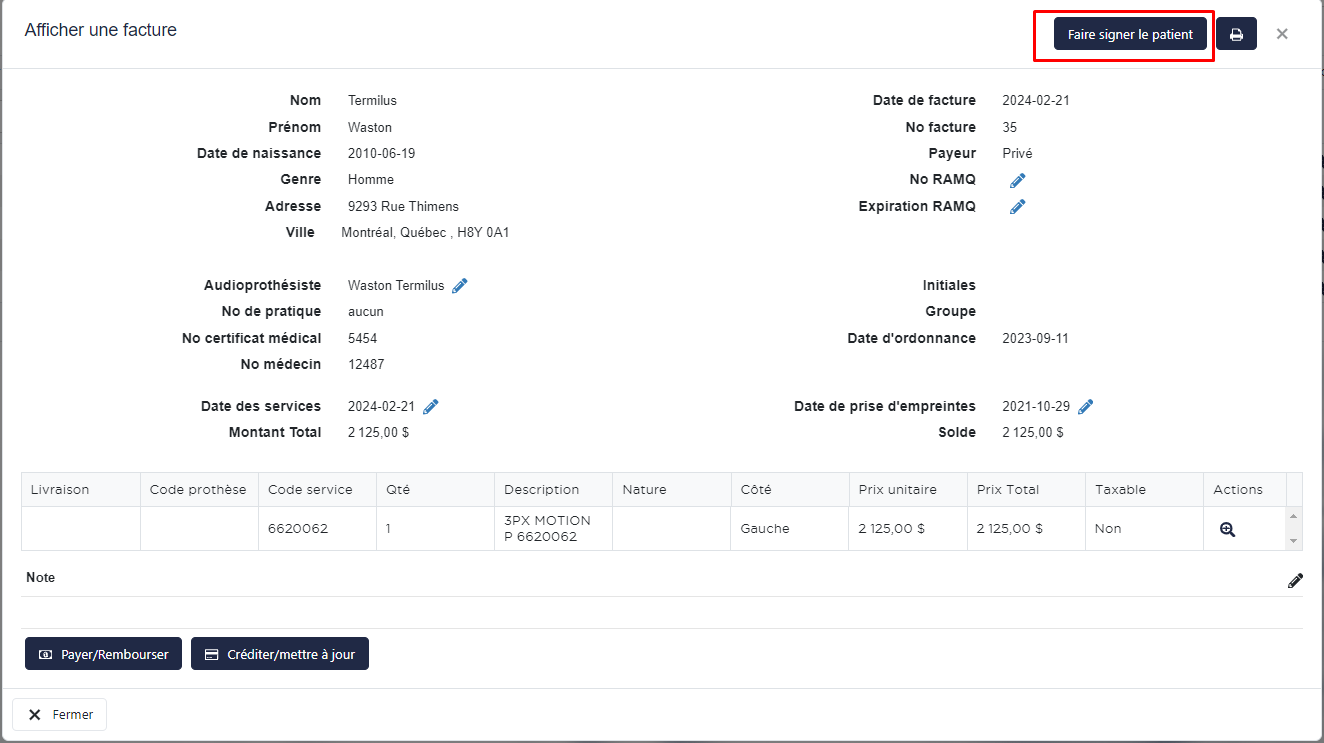This screenshot has width=1324, height=743.
Task: Edit the Date des services value
Action: (x=431, y=407)
